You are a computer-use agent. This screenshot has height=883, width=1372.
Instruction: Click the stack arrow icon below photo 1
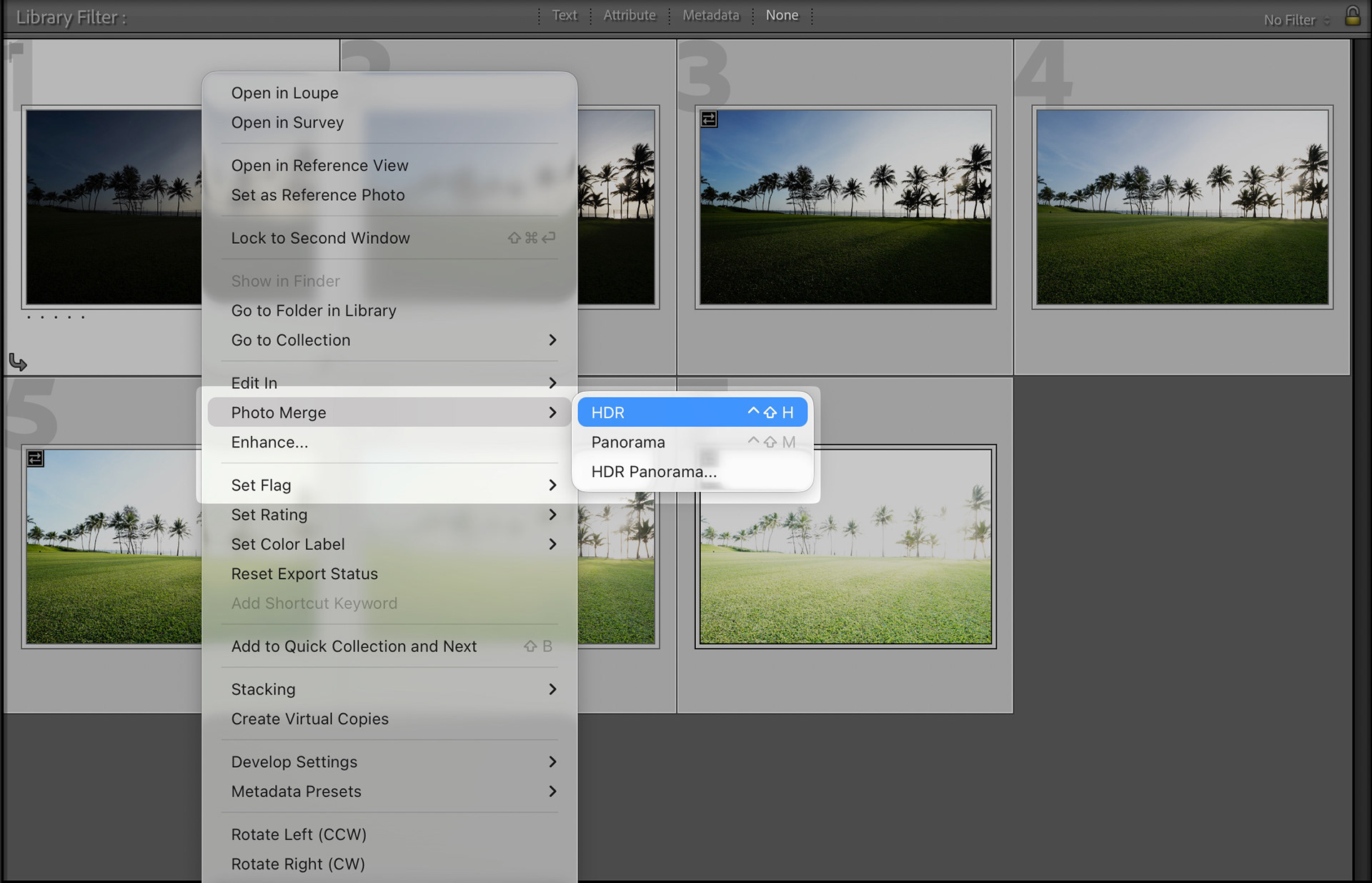(18, 362)
